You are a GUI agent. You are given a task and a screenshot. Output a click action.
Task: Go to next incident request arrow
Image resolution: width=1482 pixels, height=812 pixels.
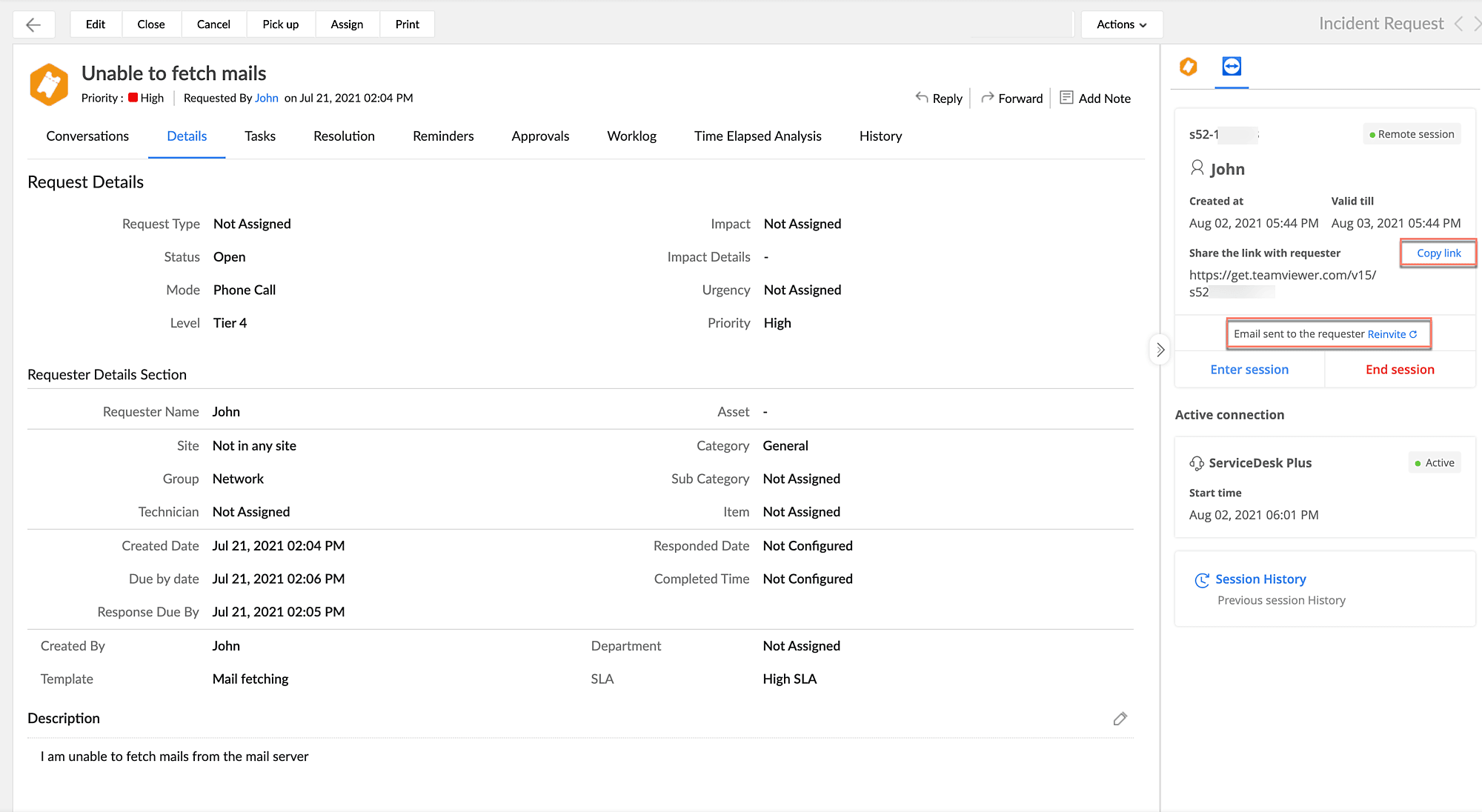[1476, 24]
